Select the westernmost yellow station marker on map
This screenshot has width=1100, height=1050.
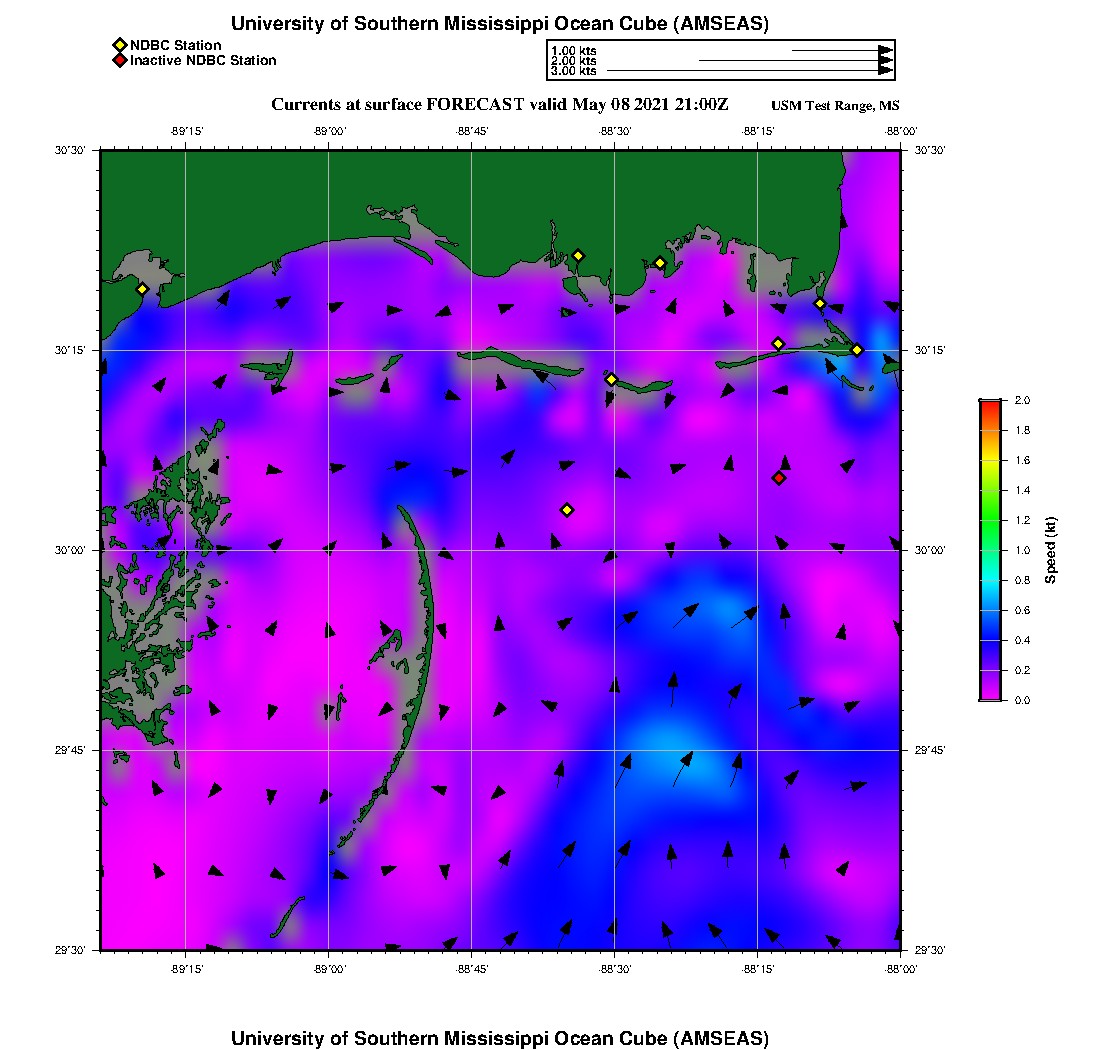[142, 289]
